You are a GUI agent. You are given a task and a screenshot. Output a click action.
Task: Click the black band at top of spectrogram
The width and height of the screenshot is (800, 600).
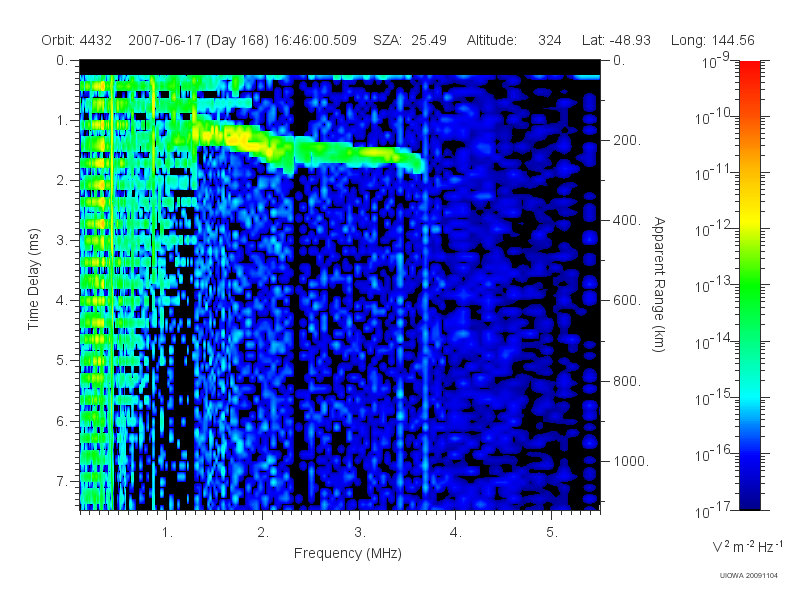[340, 68]
